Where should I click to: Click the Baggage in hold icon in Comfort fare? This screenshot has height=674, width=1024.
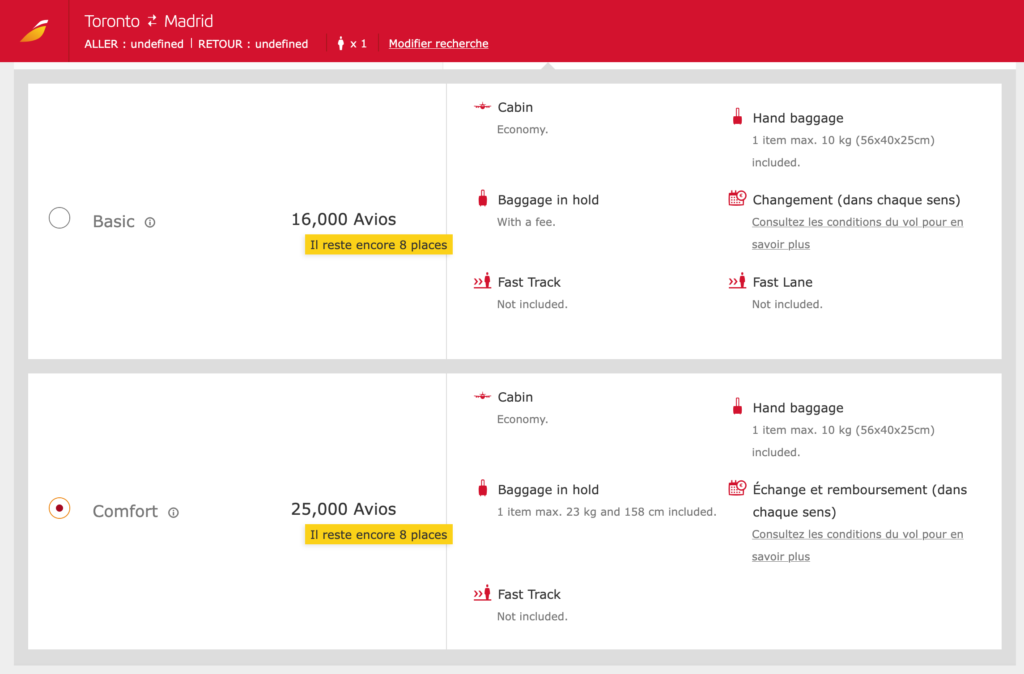click(483, 489)
